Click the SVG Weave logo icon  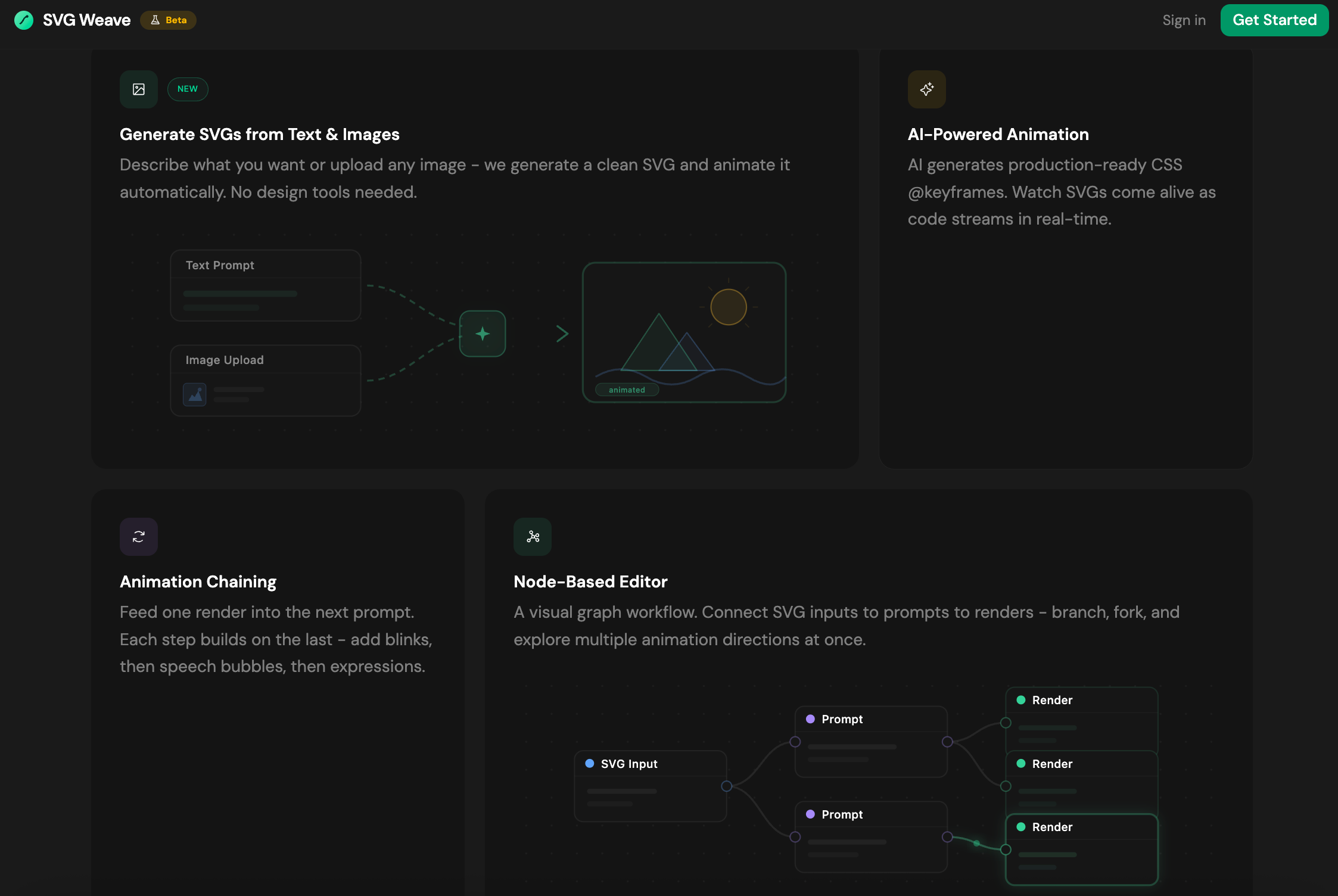[x=24, y=20]
